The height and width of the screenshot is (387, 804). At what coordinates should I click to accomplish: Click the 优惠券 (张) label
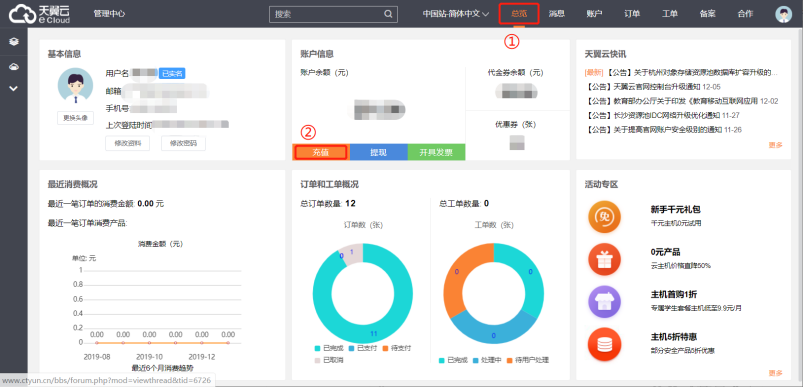(x=515, y=124)
